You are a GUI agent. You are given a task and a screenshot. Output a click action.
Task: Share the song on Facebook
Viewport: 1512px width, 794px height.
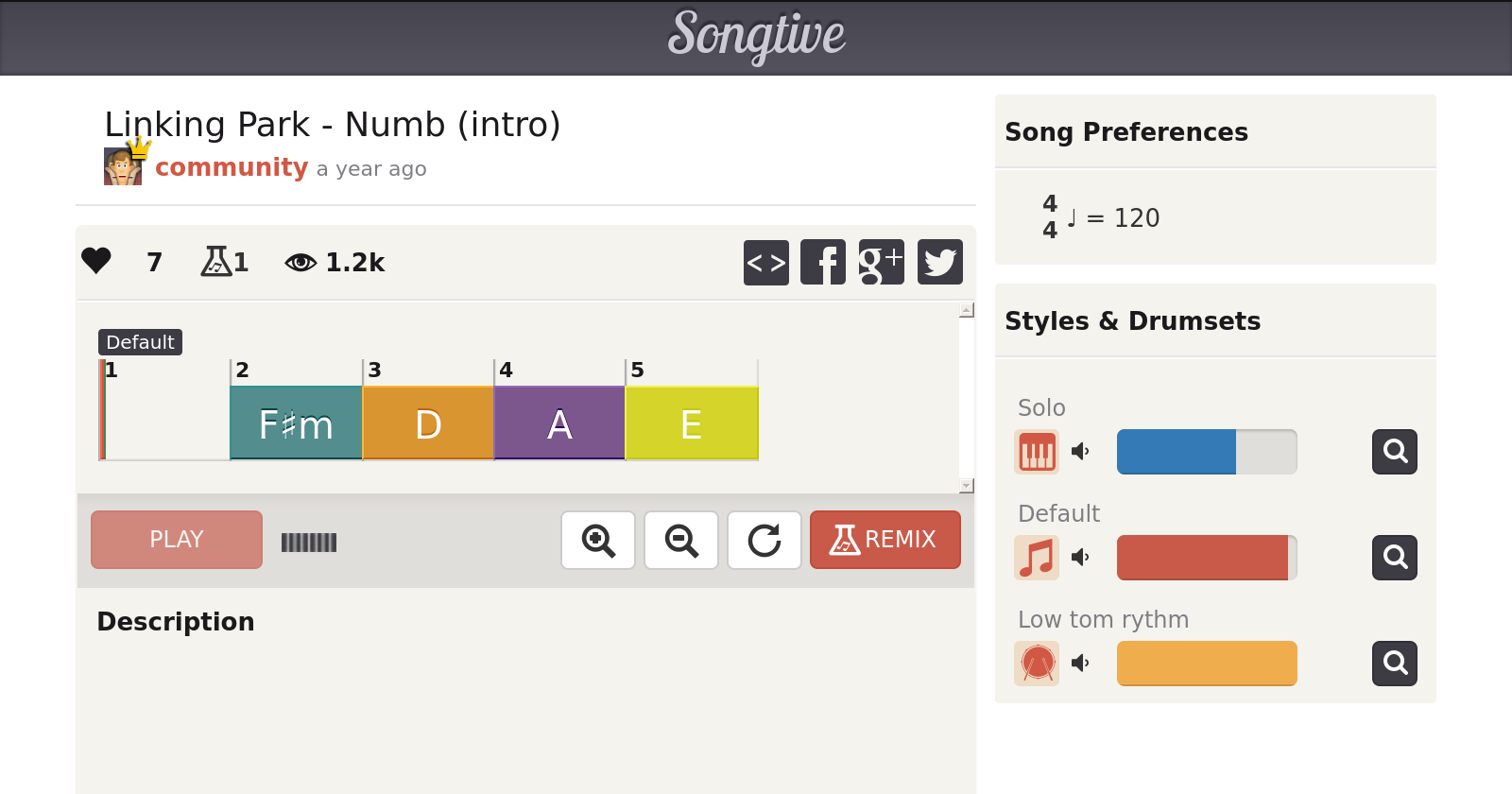pyautogui.click(x=823, y=262)
